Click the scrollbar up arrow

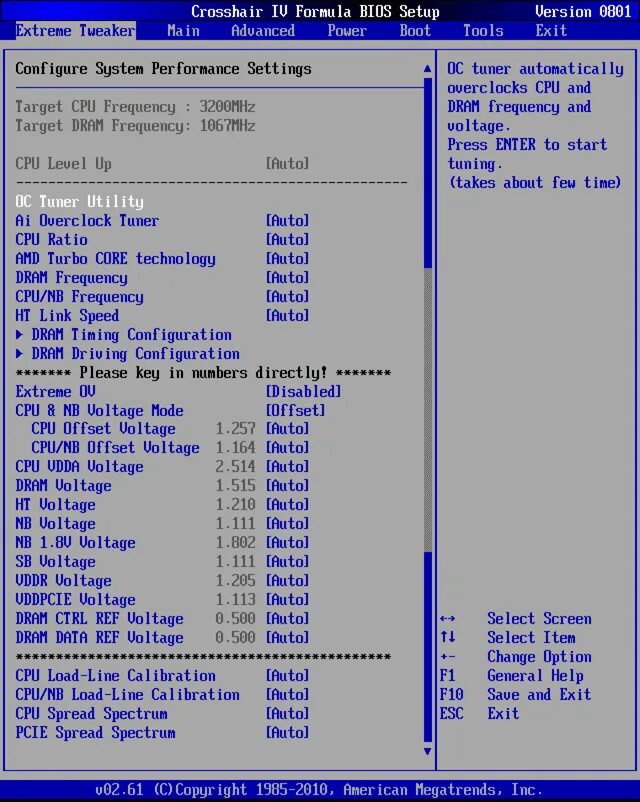[428, 69]
